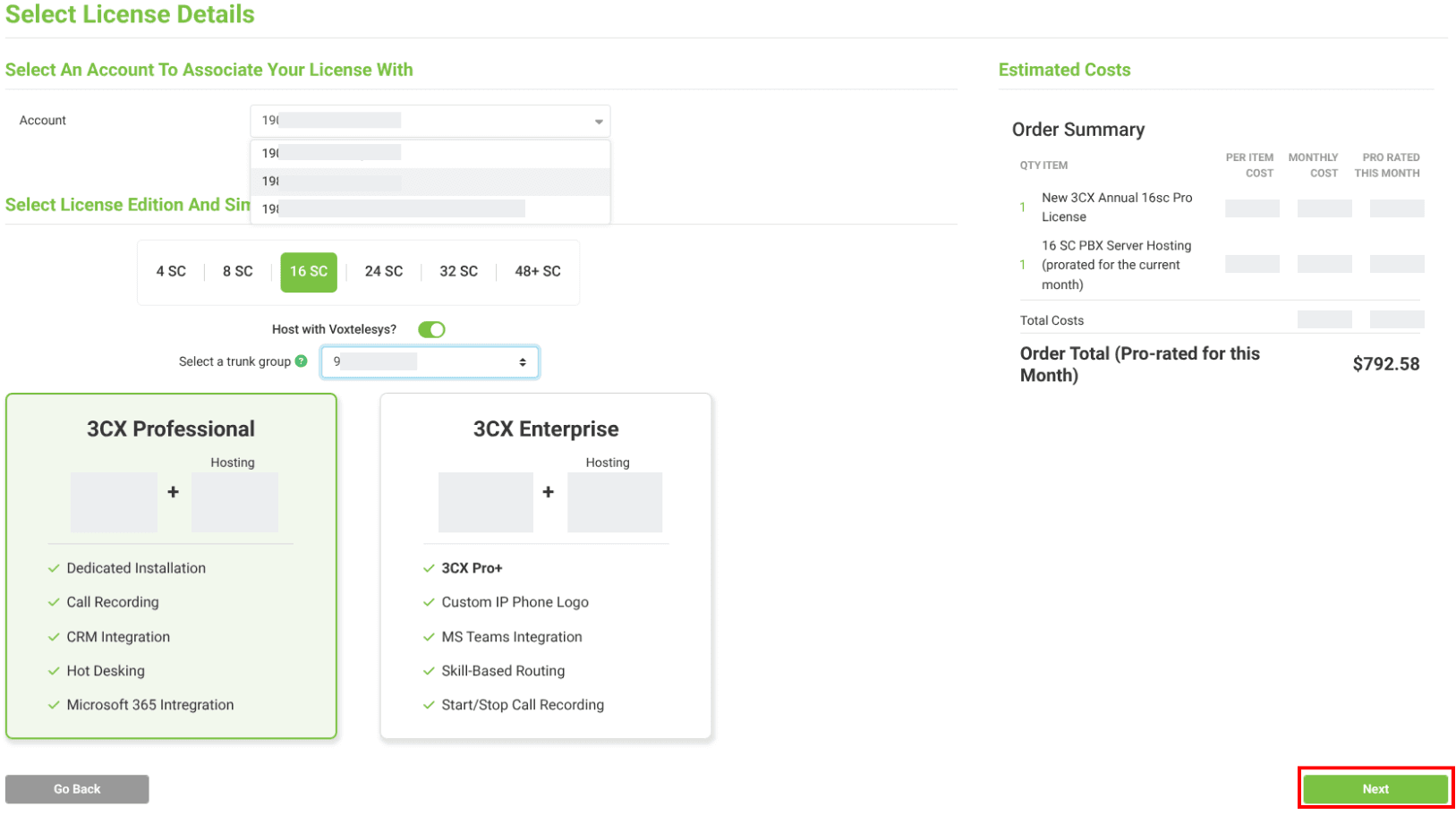The height and width of the screenshot is (815, 1456).
Task: Choose the 3CX Professional edition card
Action: 171,566
